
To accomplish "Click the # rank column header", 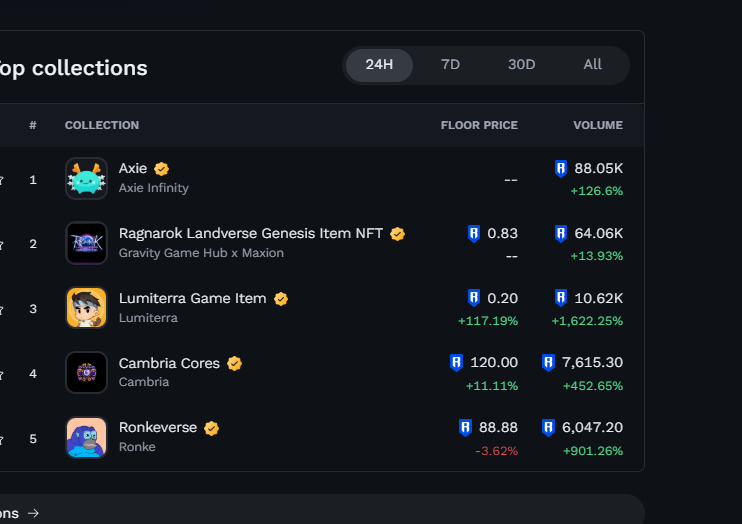I will (x=33, y=125).
